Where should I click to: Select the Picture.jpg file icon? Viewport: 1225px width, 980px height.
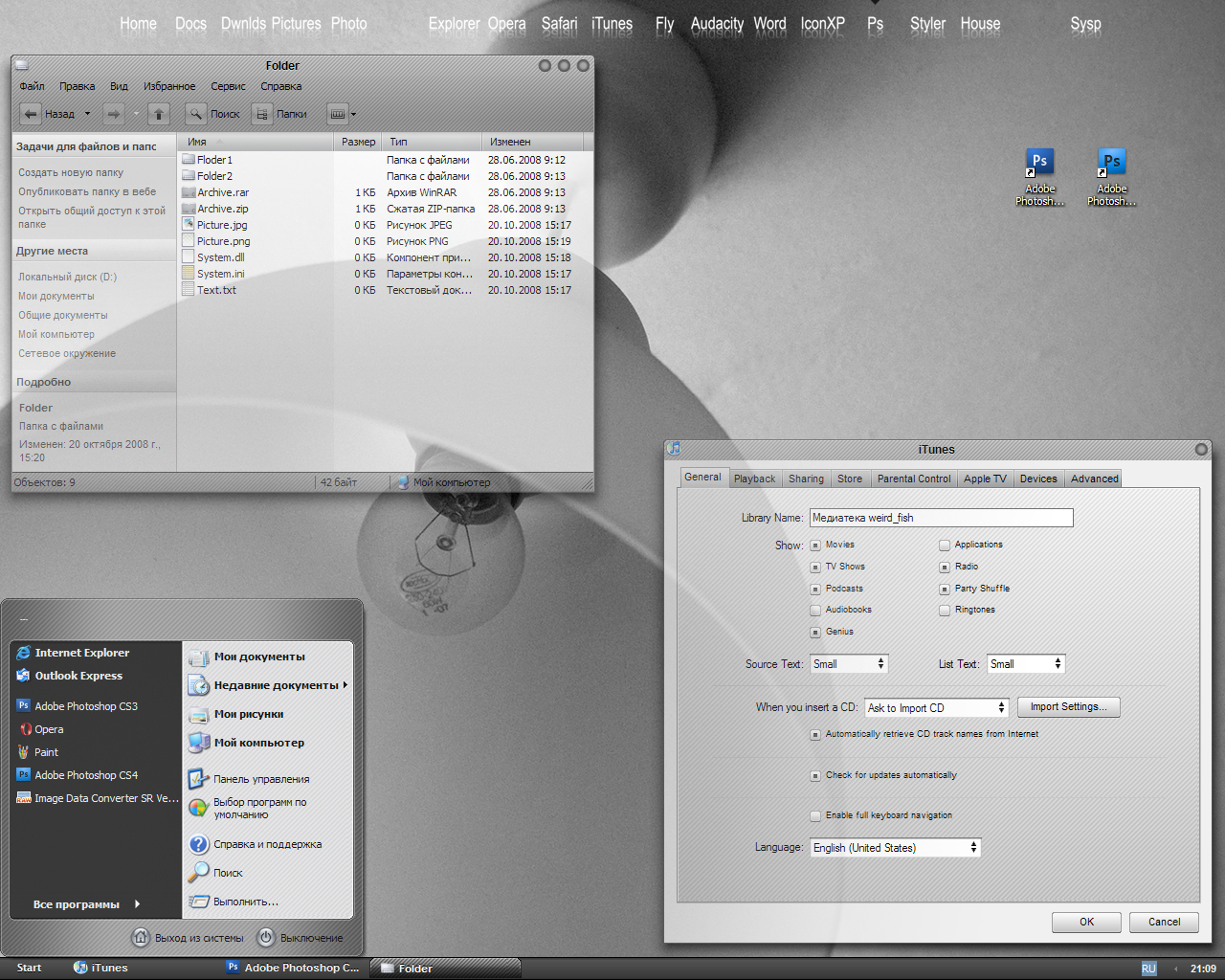(189, 225)
